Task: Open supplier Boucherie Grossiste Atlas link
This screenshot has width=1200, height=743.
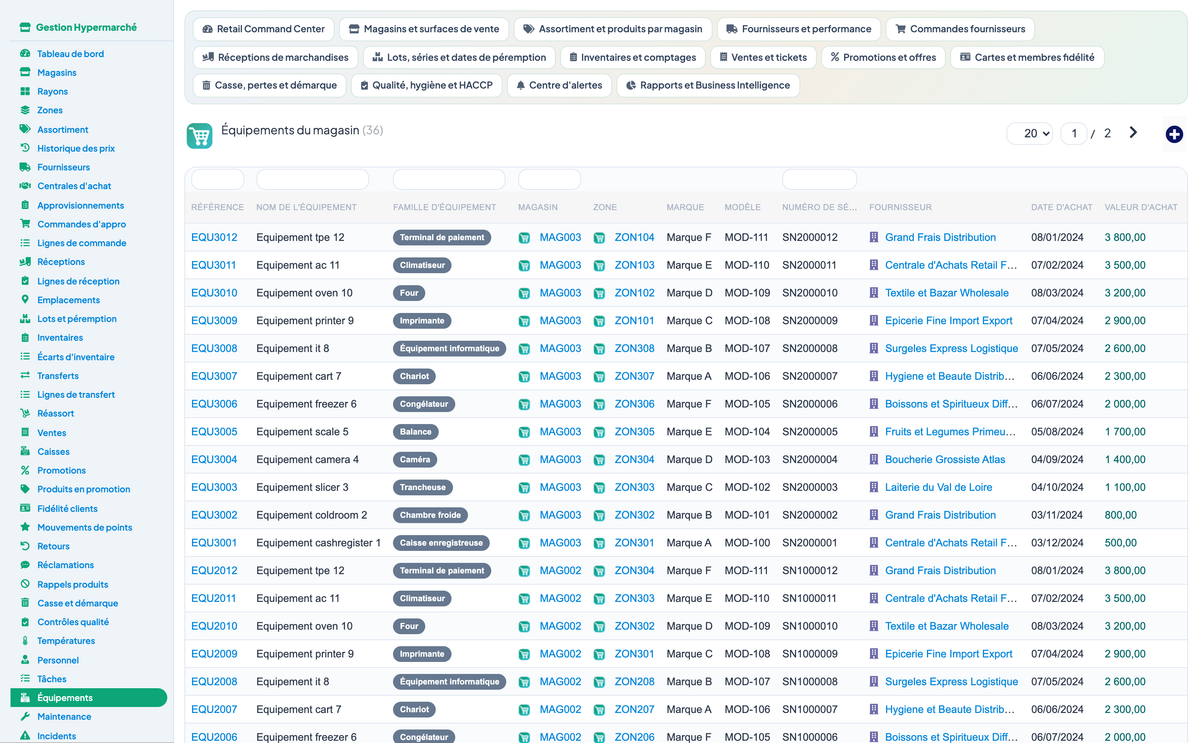Action: click(x=945, y=460)
